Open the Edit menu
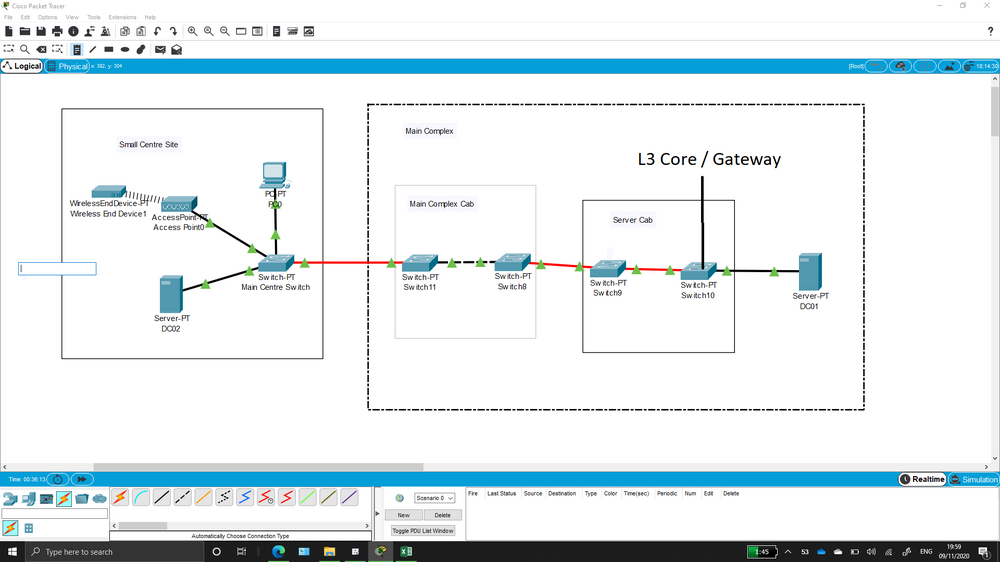 click(26, 17)
